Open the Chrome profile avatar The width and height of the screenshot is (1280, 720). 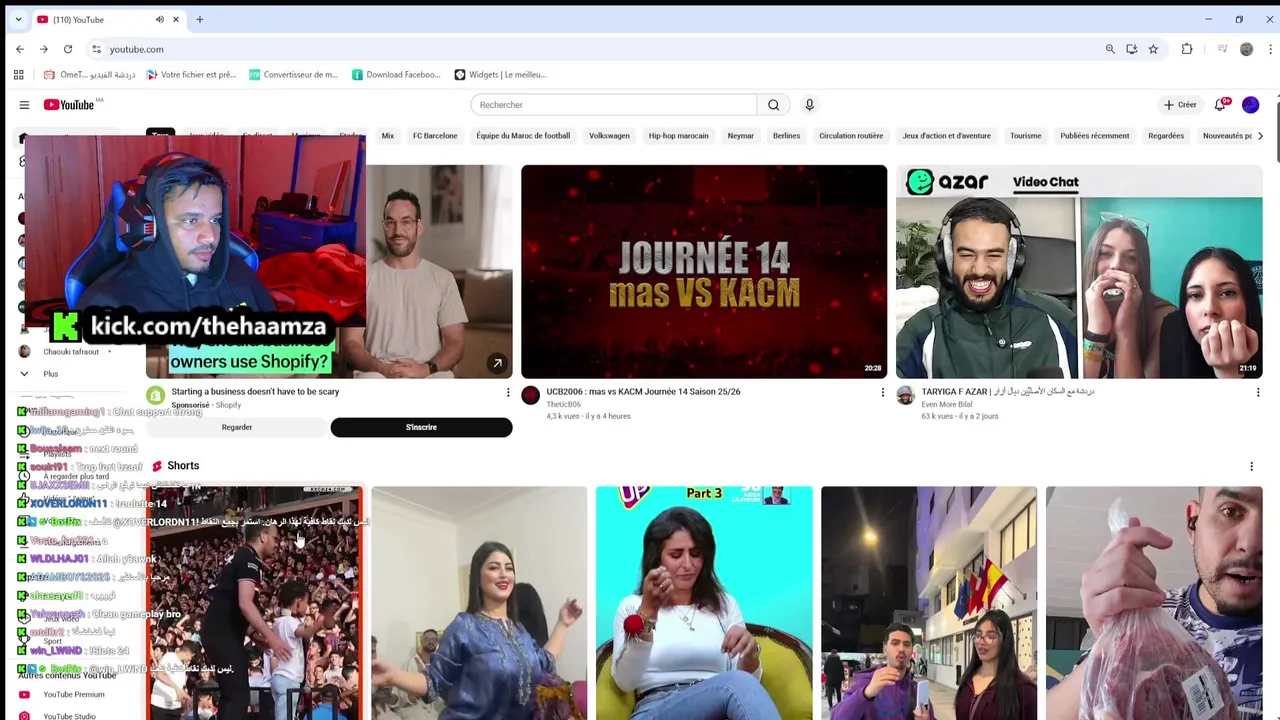pyautogui.click(x=1246, y=49)
